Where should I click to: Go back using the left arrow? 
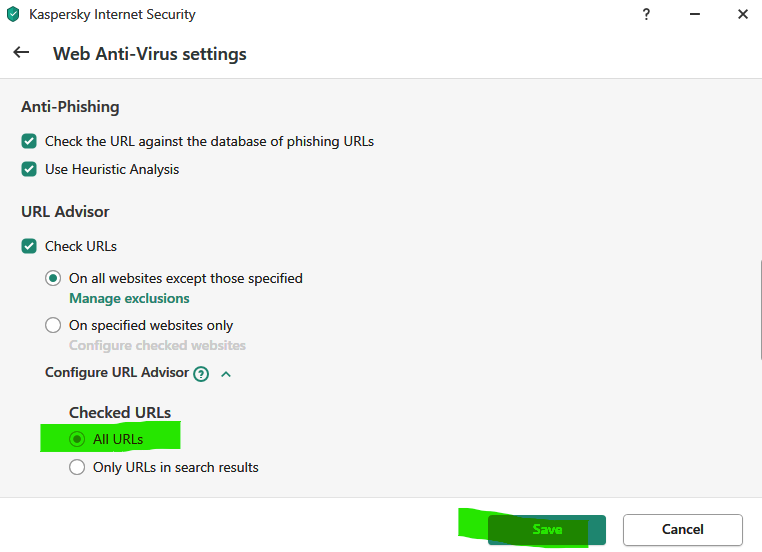[21, 53]
